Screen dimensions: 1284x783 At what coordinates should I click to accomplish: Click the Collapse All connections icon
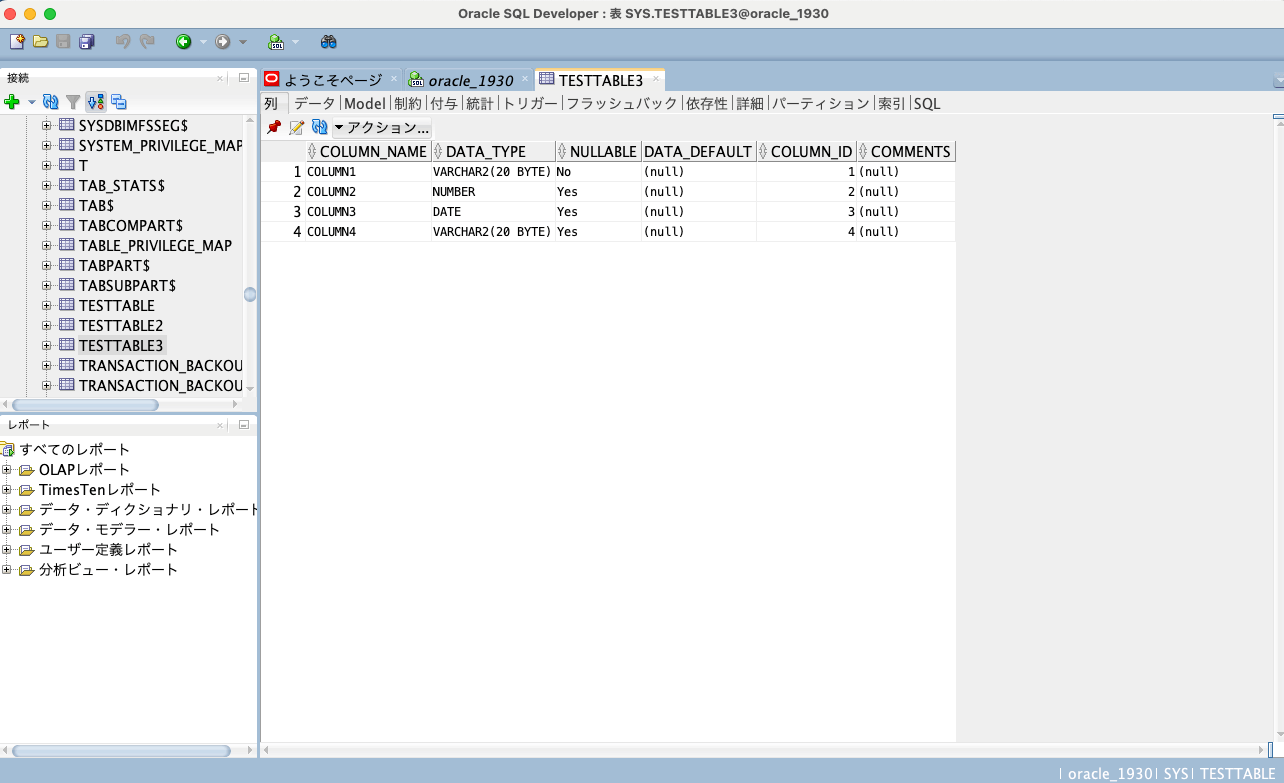coord(119,102)
